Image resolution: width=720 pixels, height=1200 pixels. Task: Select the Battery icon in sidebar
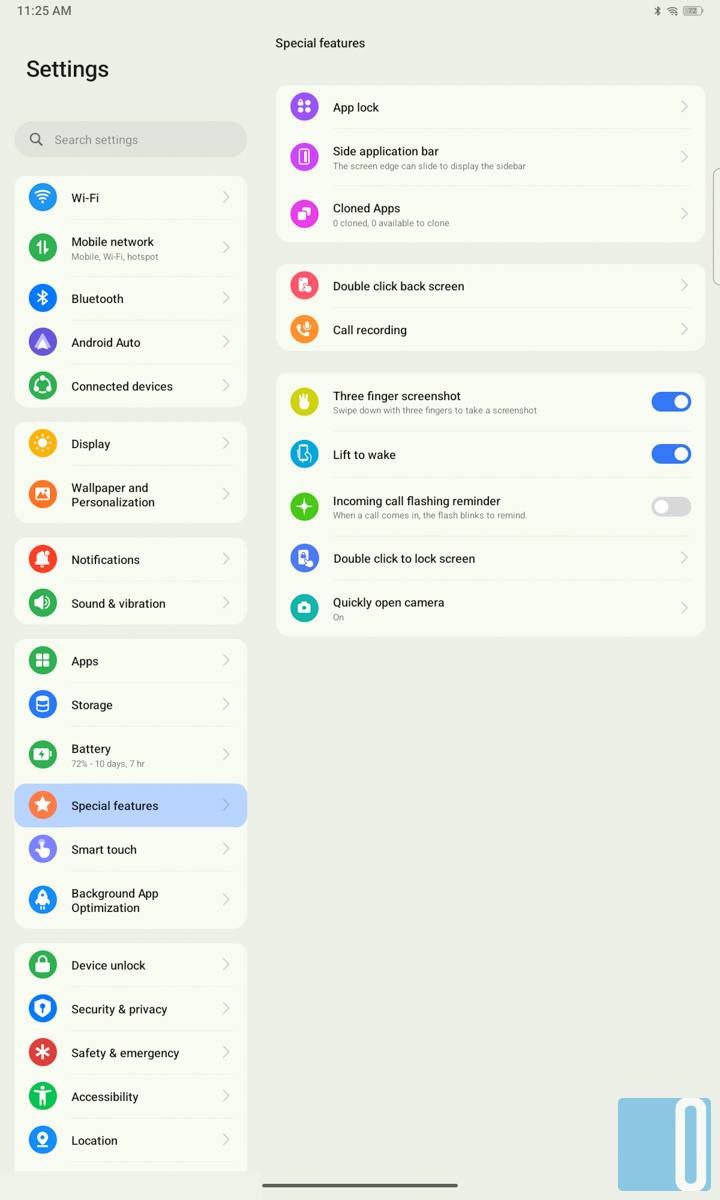(x=43, y=755)
